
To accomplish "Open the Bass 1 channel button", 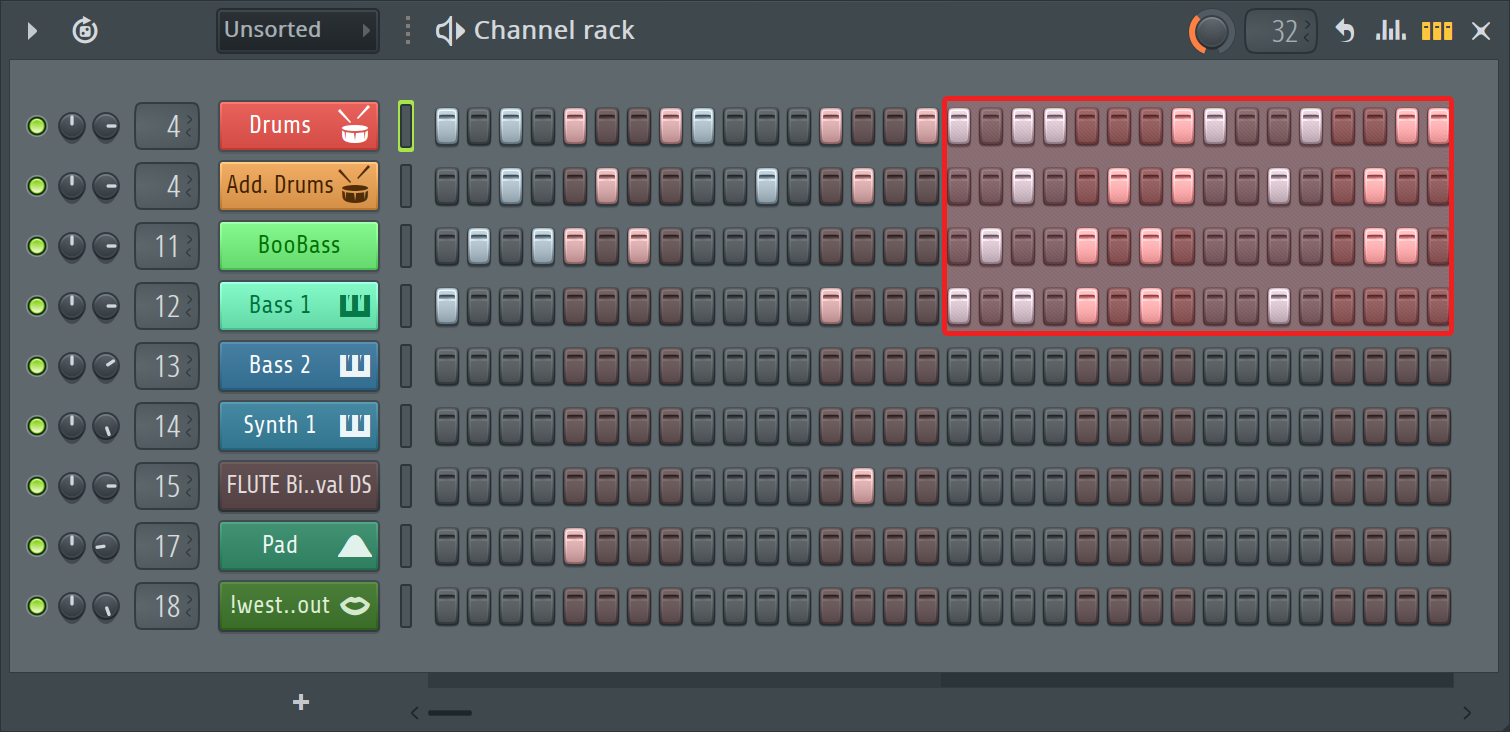I will 299,306.
